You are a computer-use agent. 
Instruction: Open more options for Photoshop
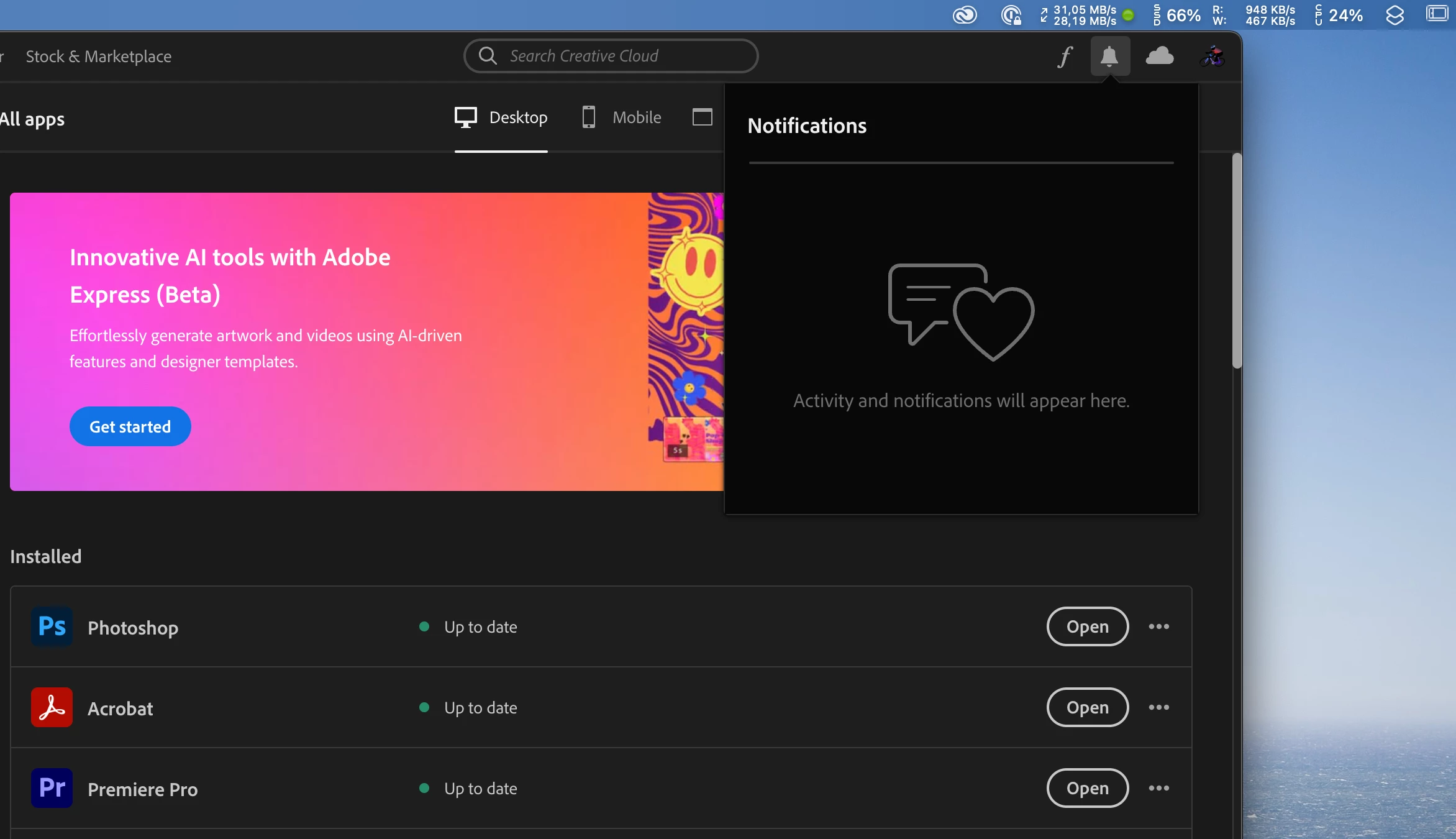pos(1158,626)
